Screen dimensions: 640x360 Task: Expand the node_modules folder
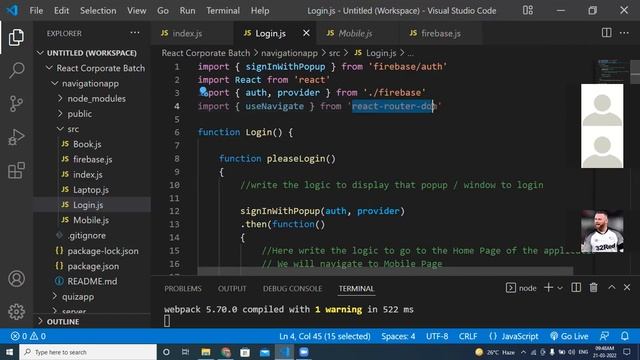[x=92, y=98]
